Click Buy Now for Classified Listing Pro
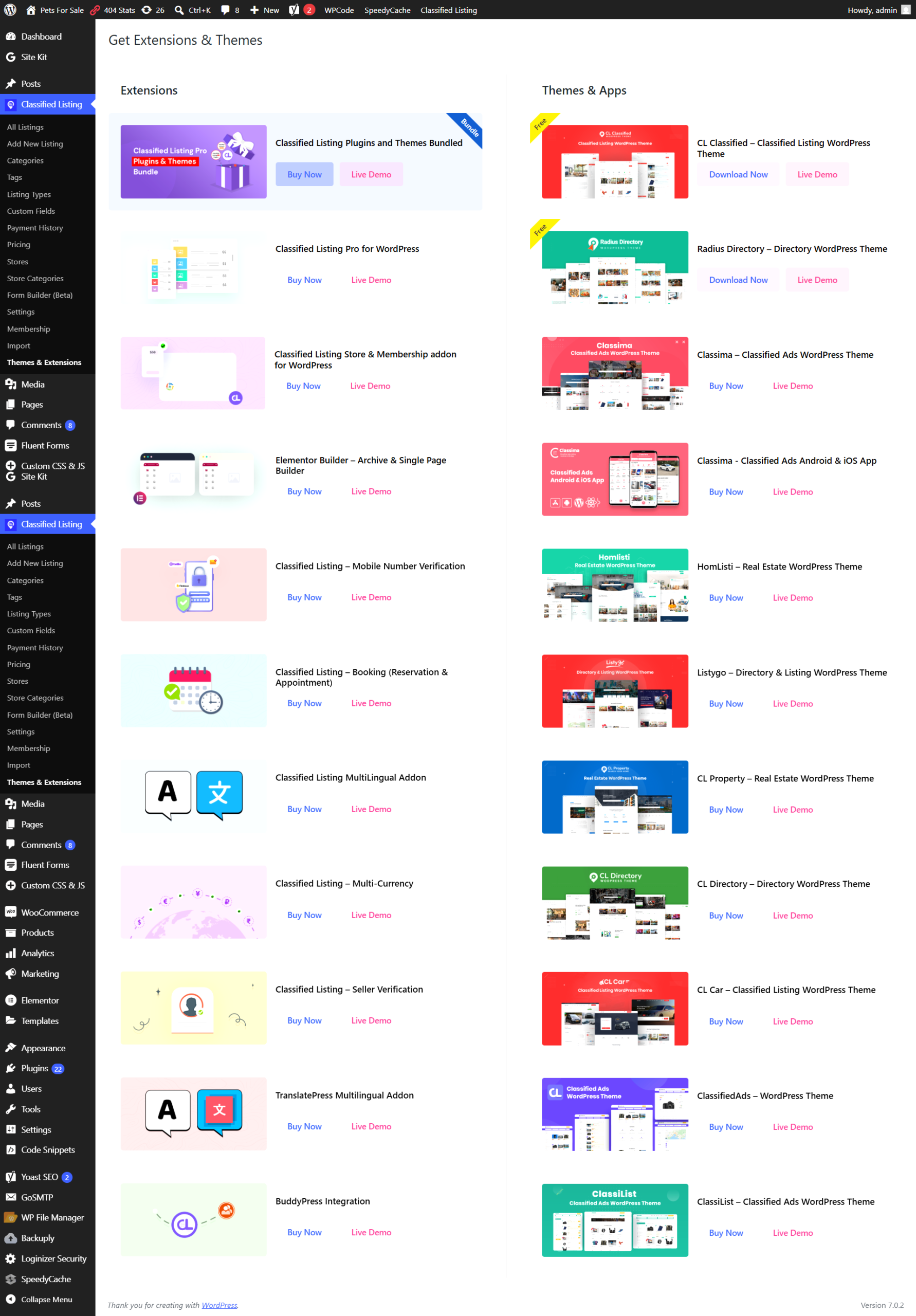 pyautogui.click(x=304, y=280)
